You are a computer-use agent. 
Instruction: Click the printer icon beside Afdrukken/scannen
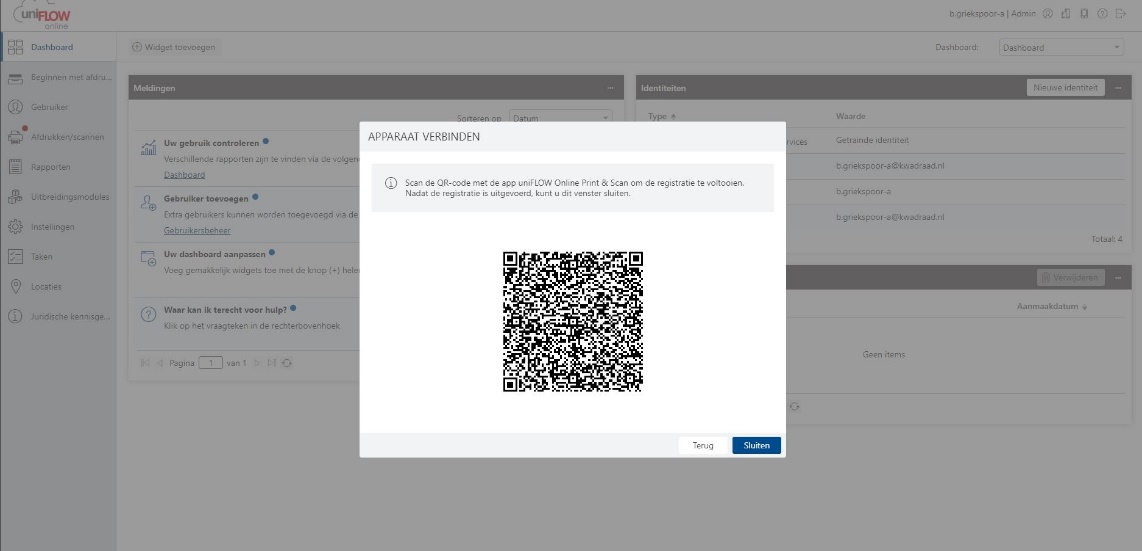[15, 137]
